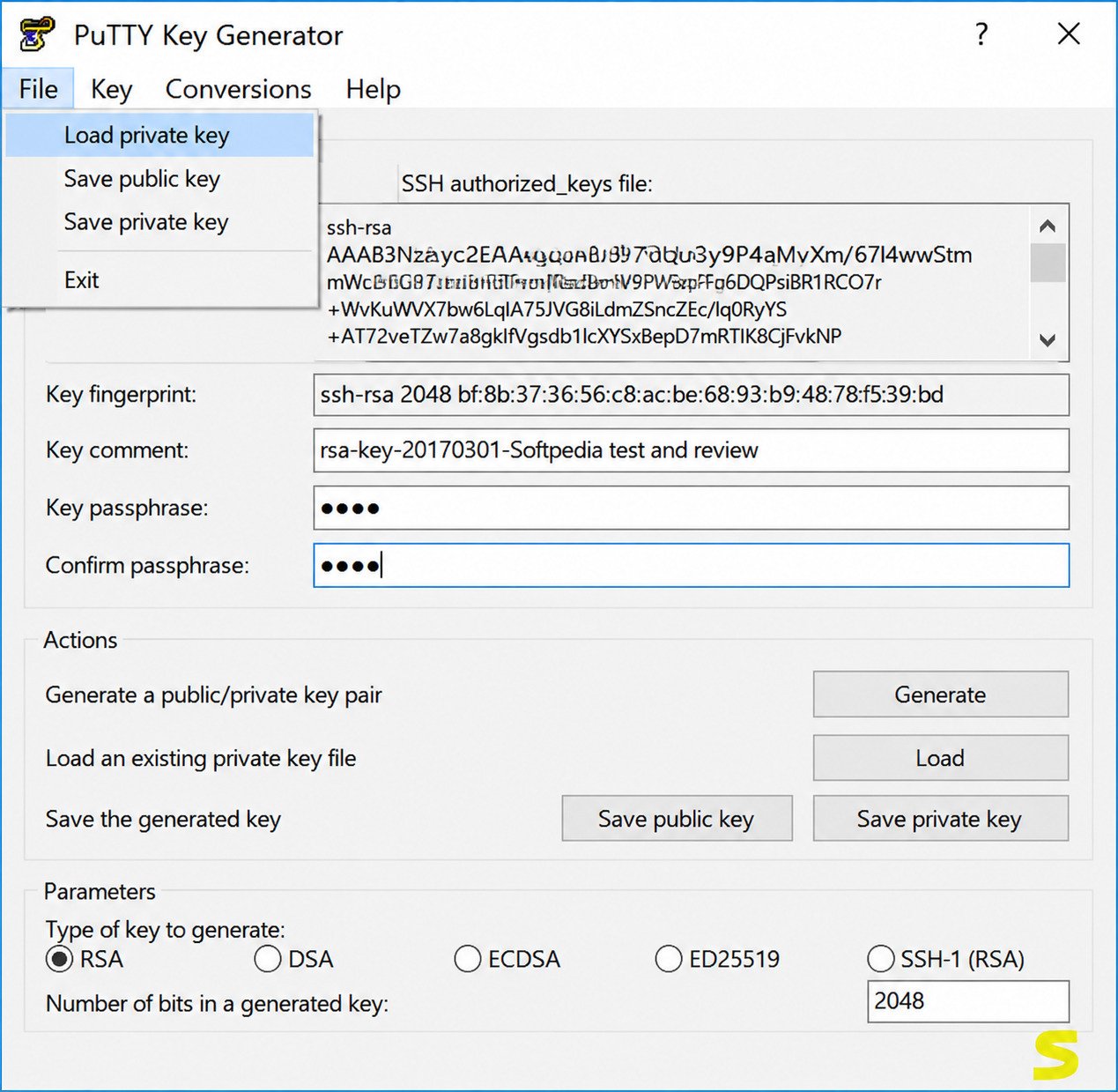
Task: Choose Load private key from File menu
Action: (x=159, y=135)
